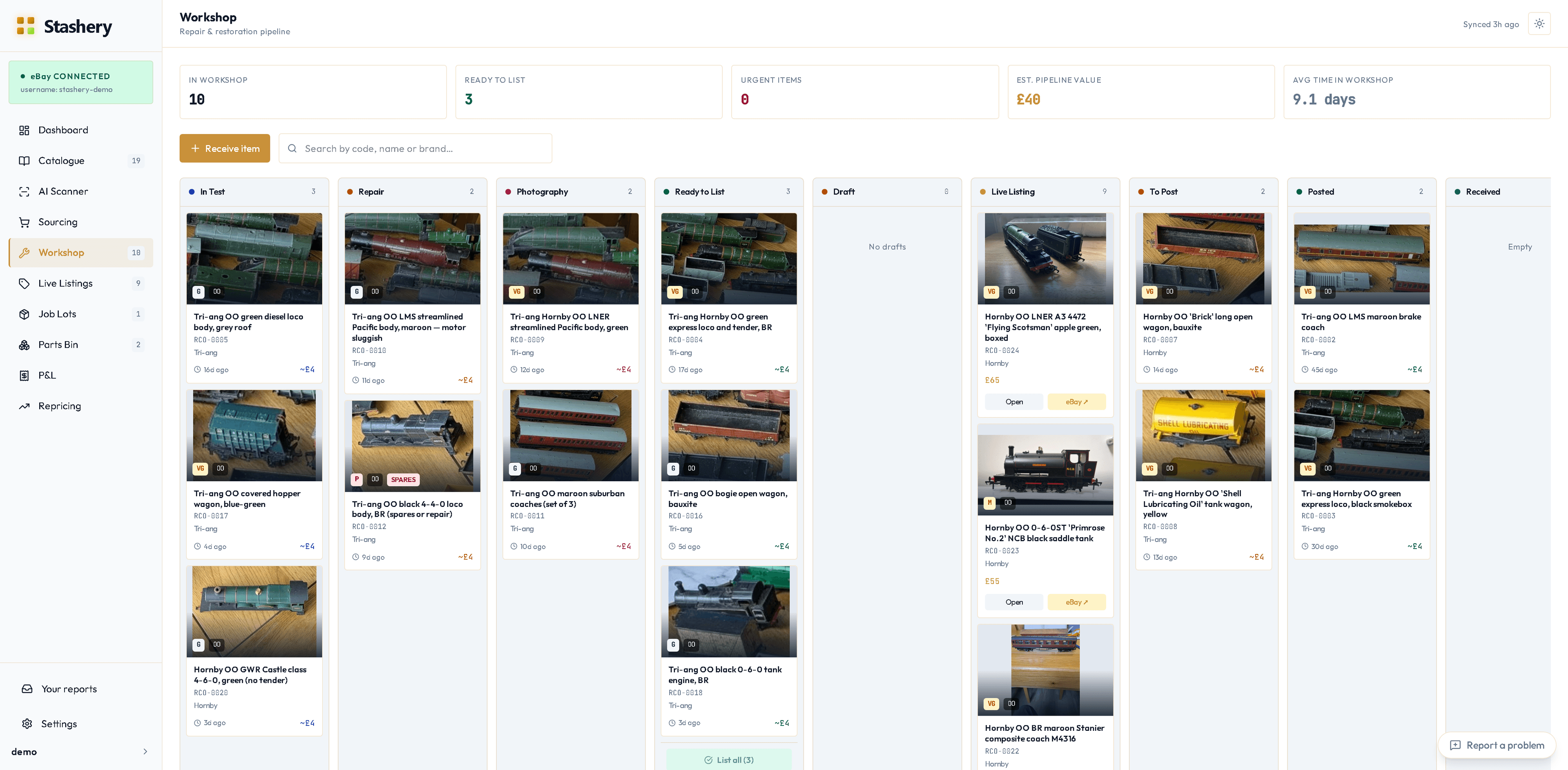
Task: Click the clock icon on RCO-0018 card
Action: point(672,723)
